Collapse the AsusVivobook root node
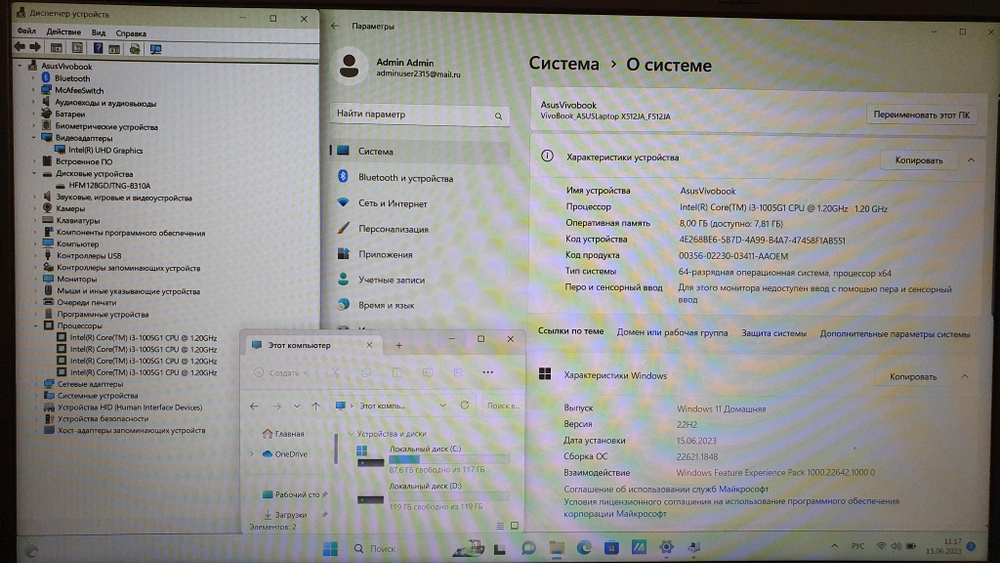The height and width of the screenshot is (563, 1000). pyautogui.click(x=20, y=66)
